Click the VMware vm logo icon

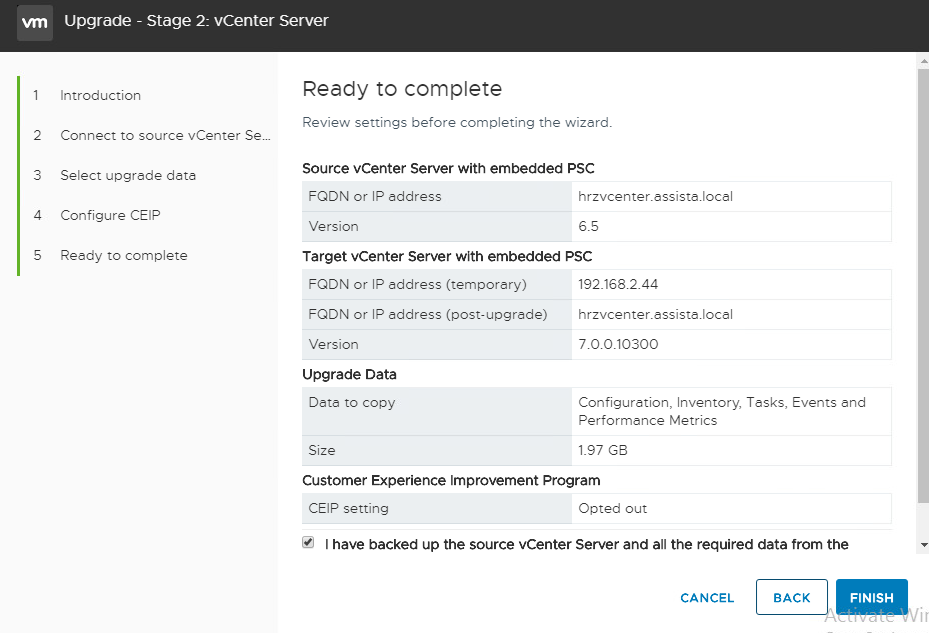coord(35,23)
